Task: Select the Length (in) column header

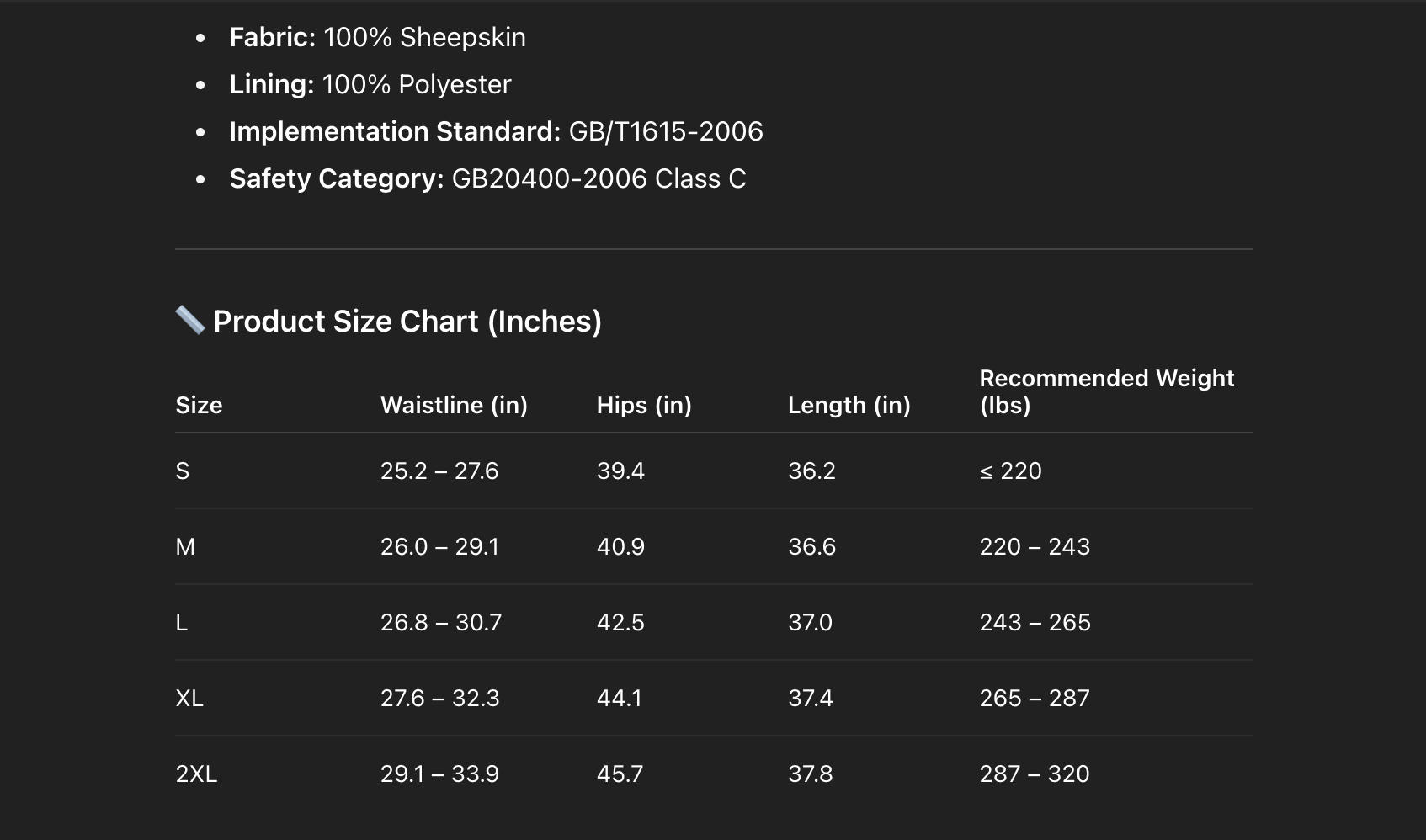Action: point(849,406)
